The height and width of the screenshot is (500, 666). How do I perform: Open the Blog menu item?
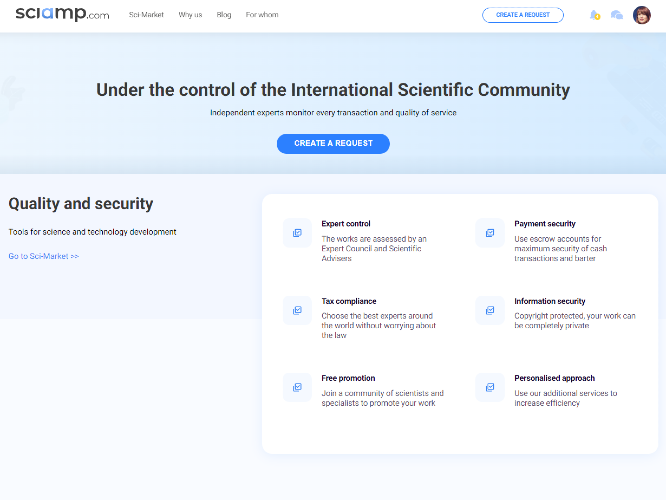coord(224,15)
